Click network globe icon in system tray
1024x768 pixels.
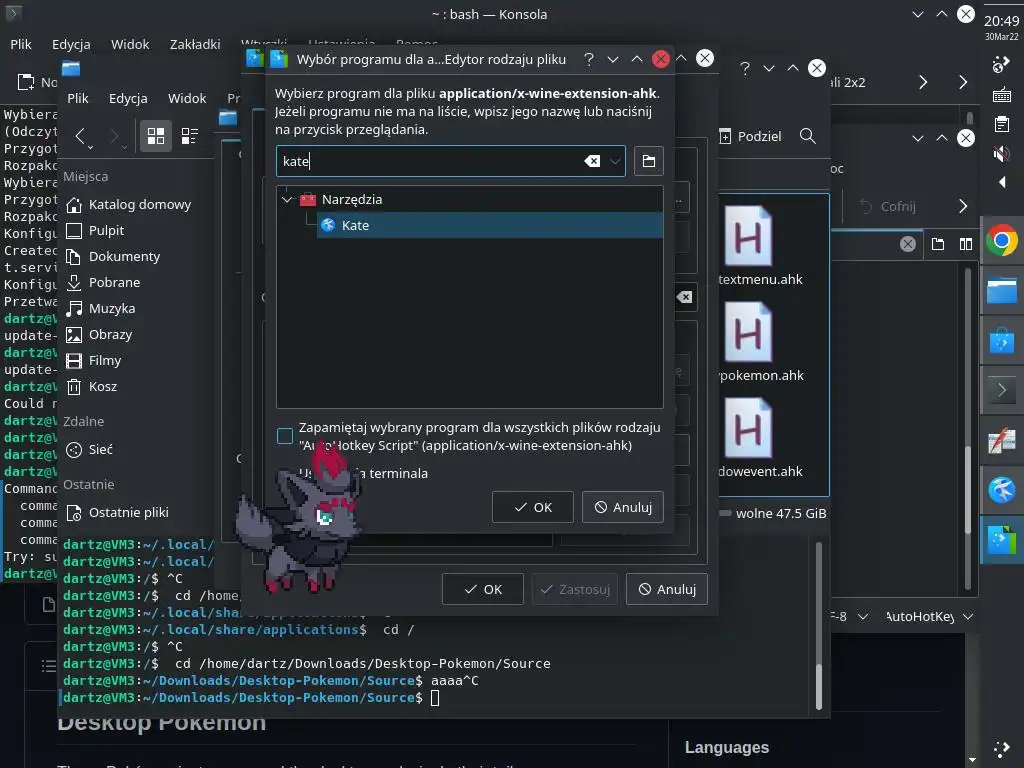point(1002,64)
